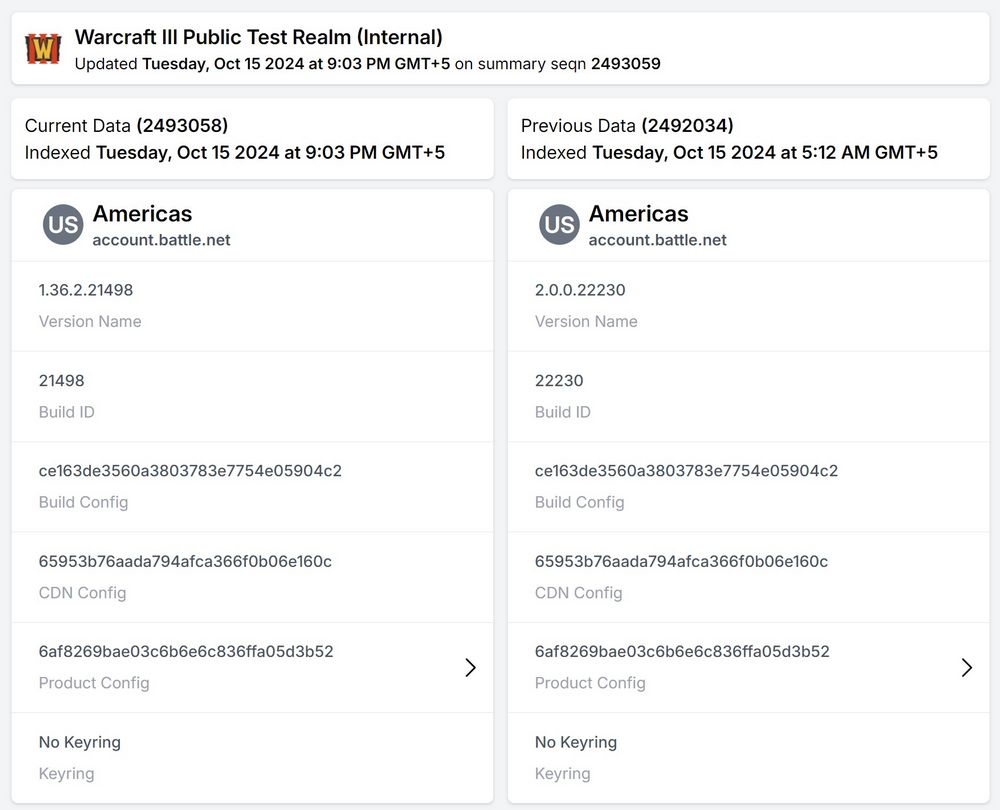Viewport: 1000px width, 810px height.
Task: Click CDN Config label in Current Data
Action: pos(82,593)
